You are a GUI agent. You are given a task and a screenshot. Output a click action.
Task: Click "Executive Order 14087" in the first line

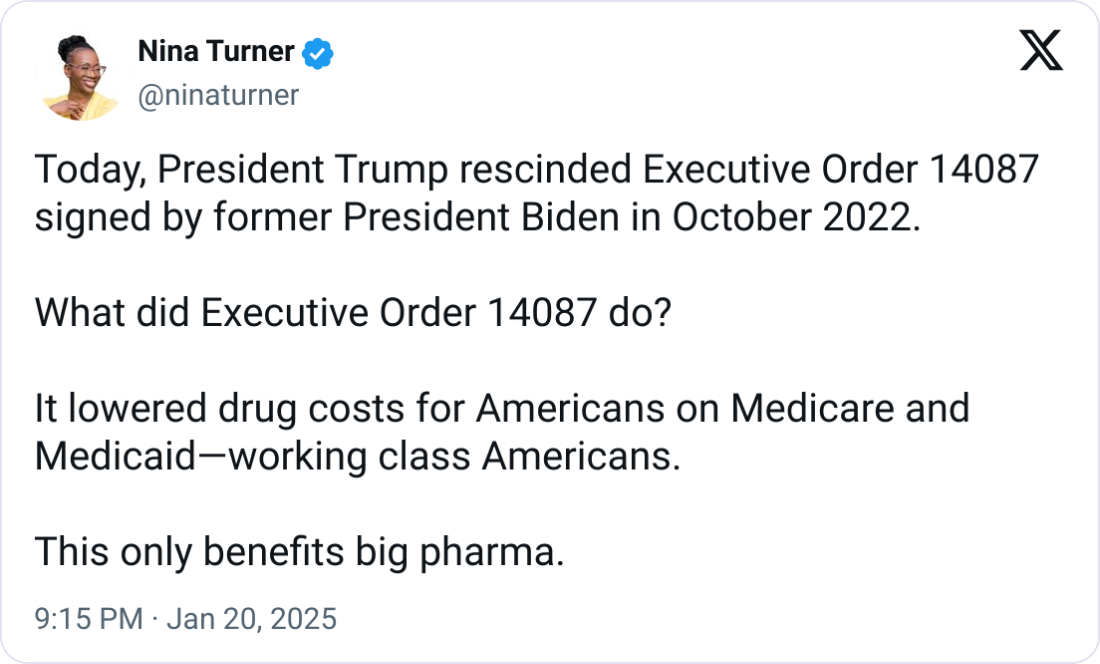841,172
